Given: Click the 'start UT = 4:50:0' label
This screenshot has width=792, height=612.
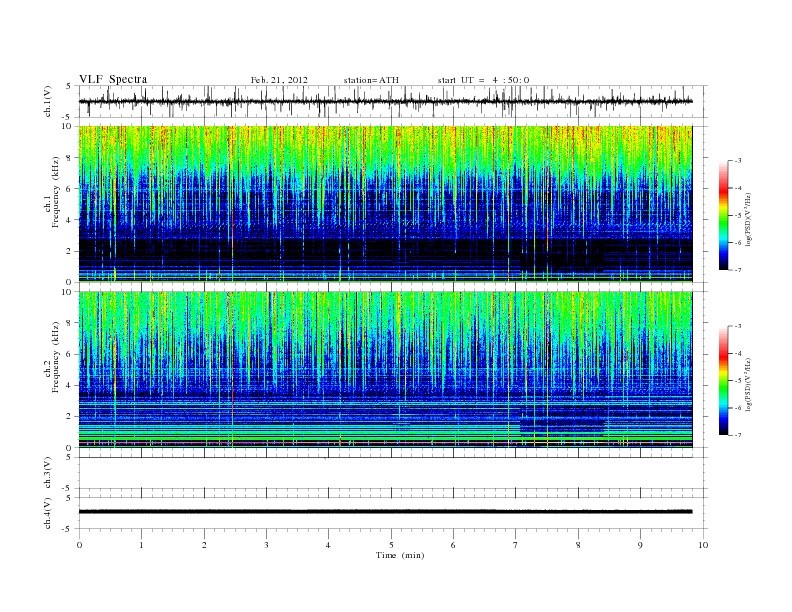Looking at the screenshot, I should click(x=483, y=80).
